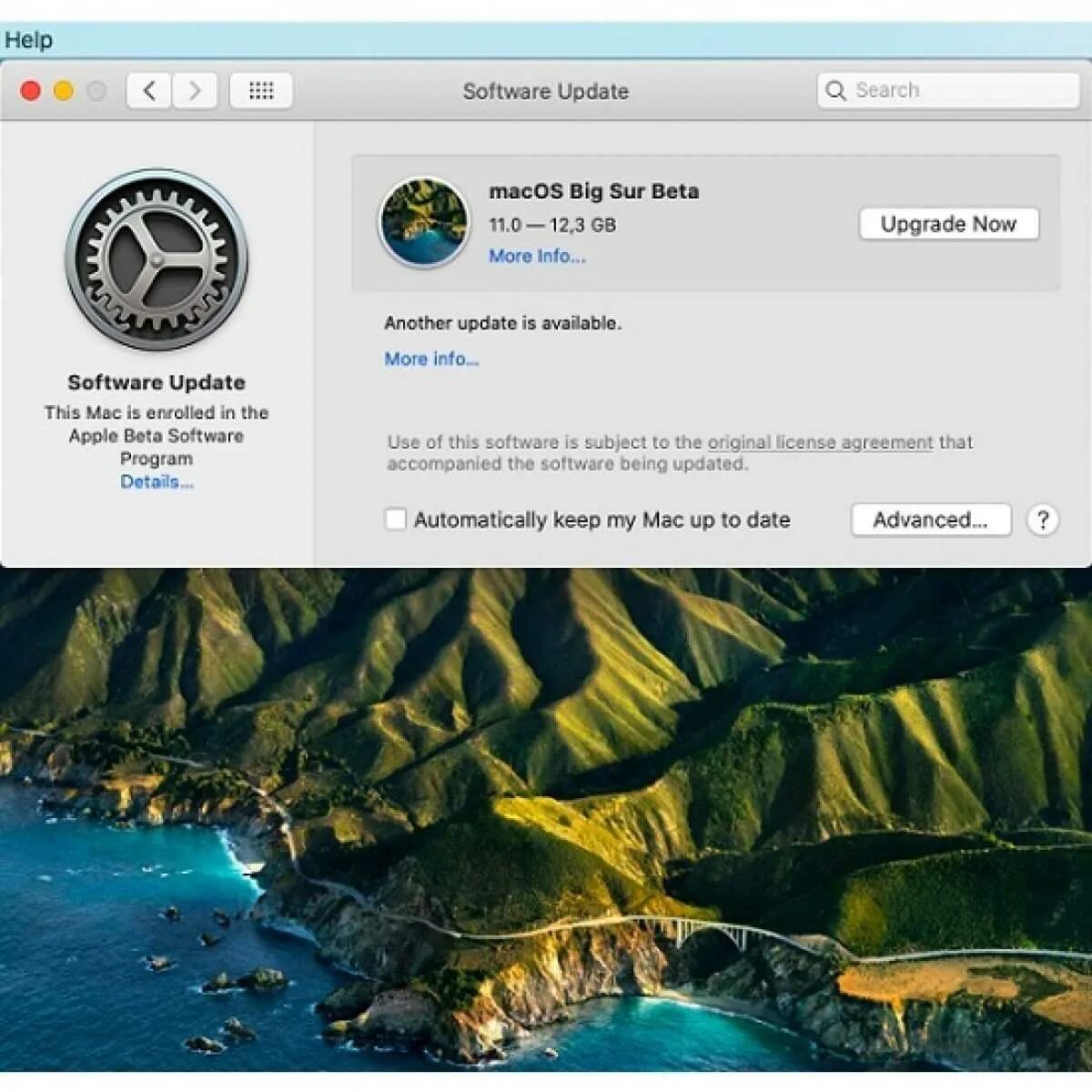Click the Software Update gear icon
Screen dimensions: 1092x1092
[157, 259]
